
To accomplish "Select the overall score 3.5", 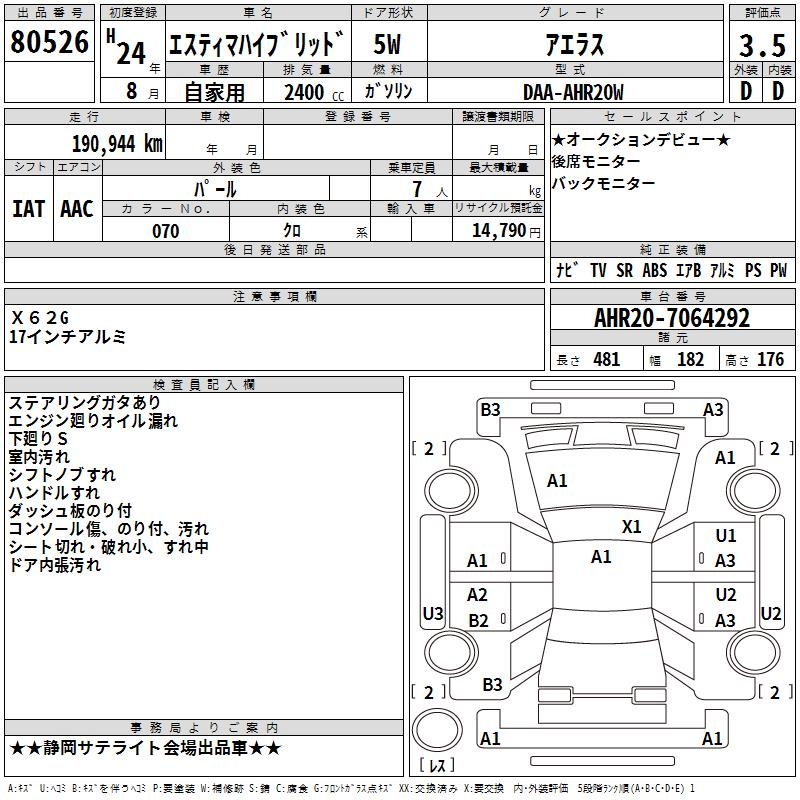I will [762, 45].
